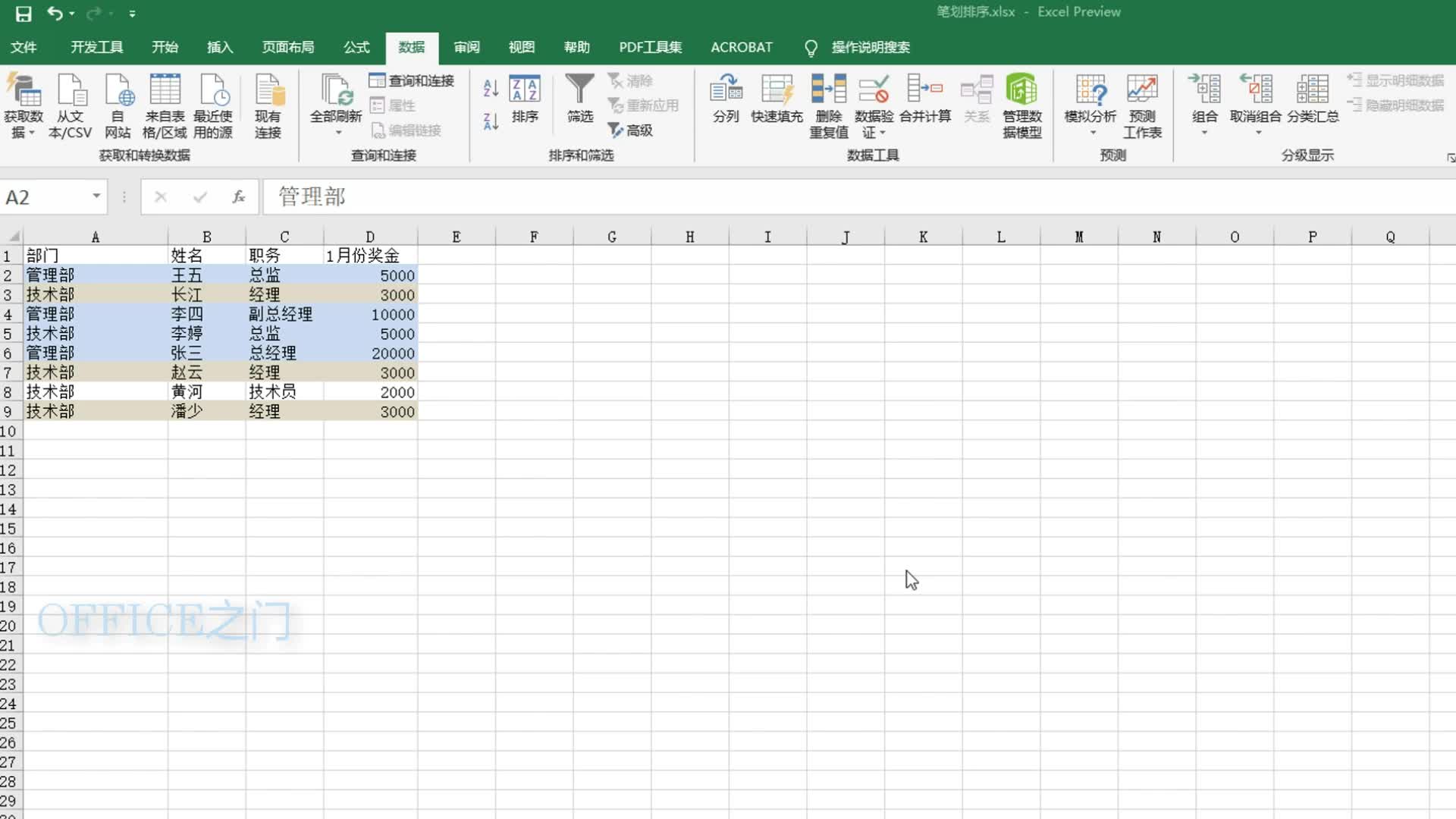Select the cell with name 黄河
The height and width of the screenshot is (819, 1456).
[x=206, y=392]
